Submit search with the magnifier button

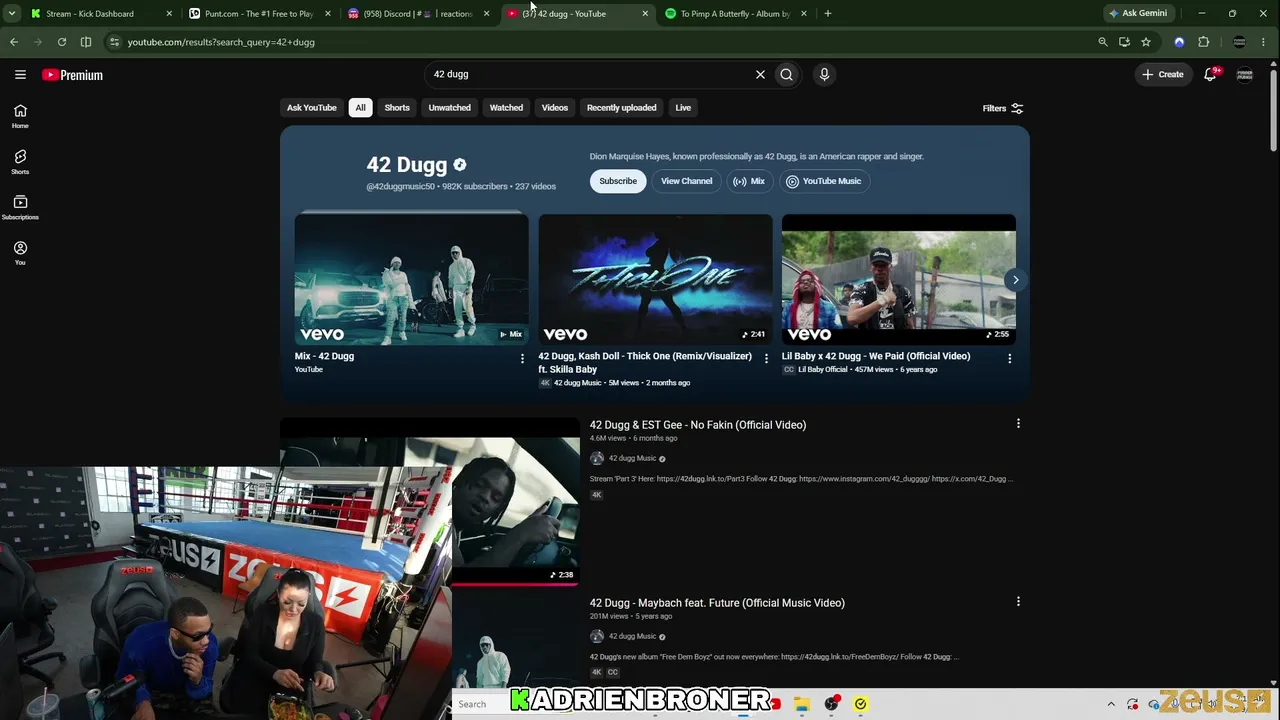pos(787,74)
